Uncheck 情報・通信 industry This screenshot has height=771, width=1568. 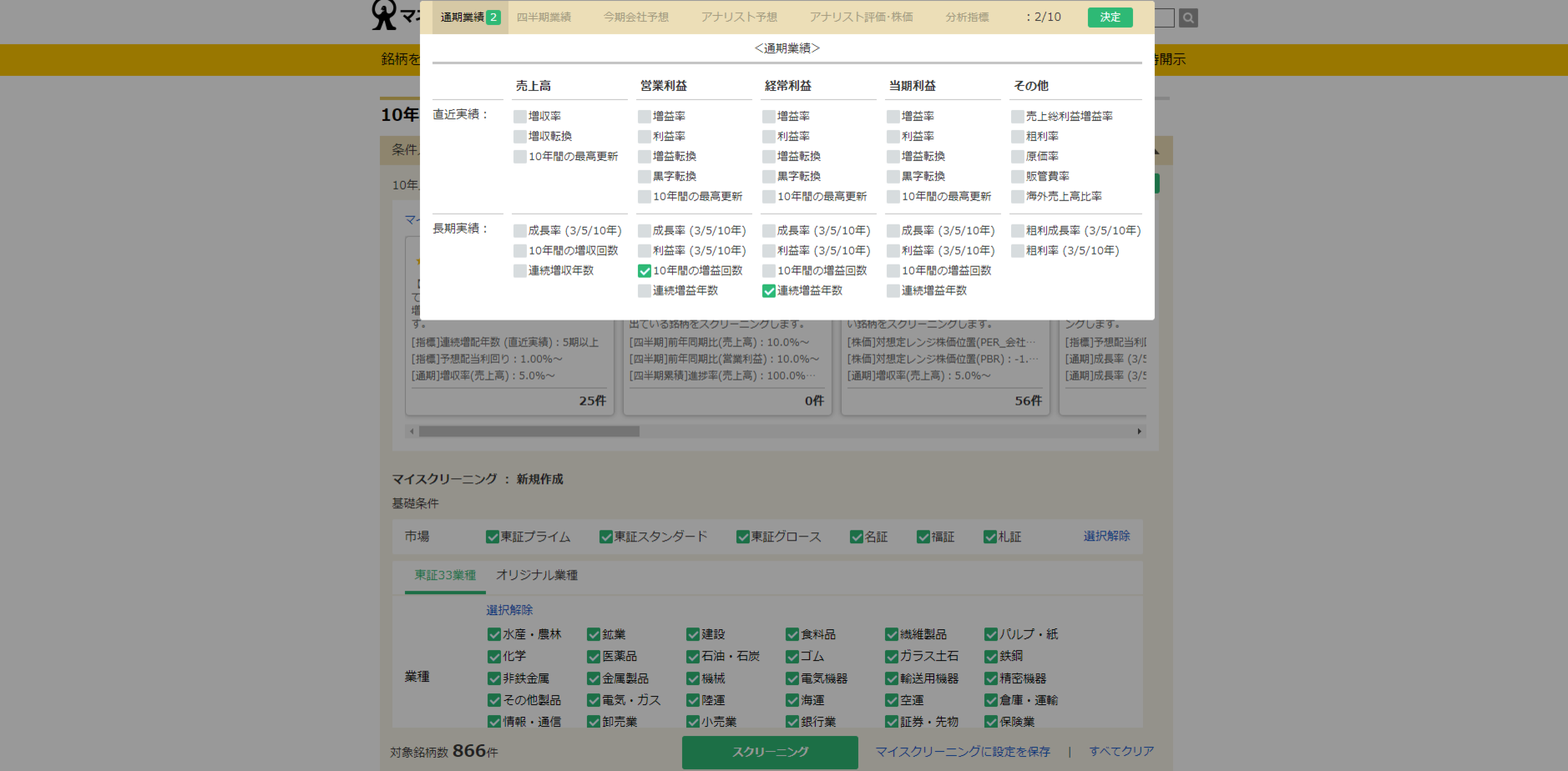[494, 722]
